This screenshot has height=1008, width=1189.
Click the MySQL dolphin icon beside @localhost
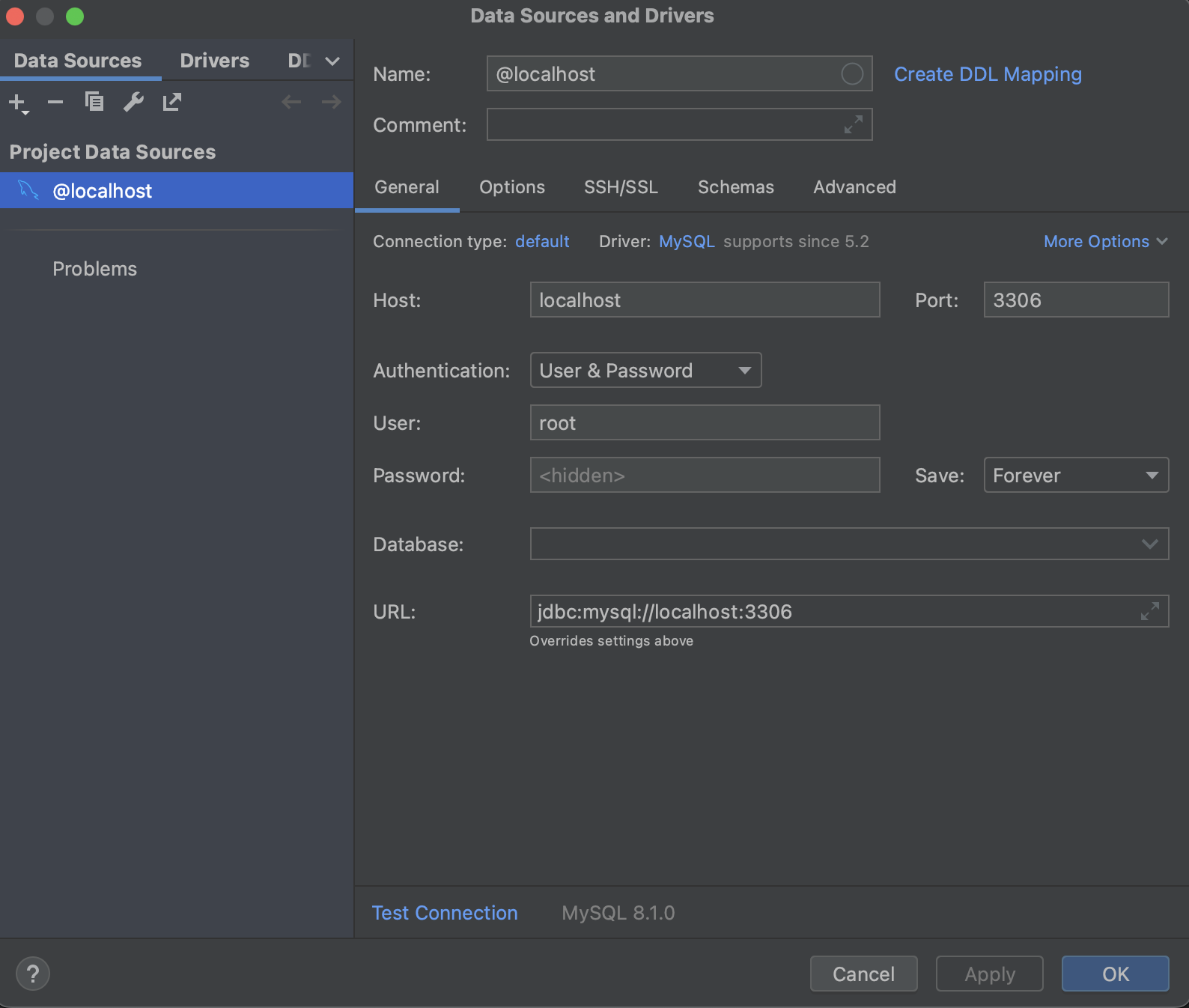(x=28, y=190)
